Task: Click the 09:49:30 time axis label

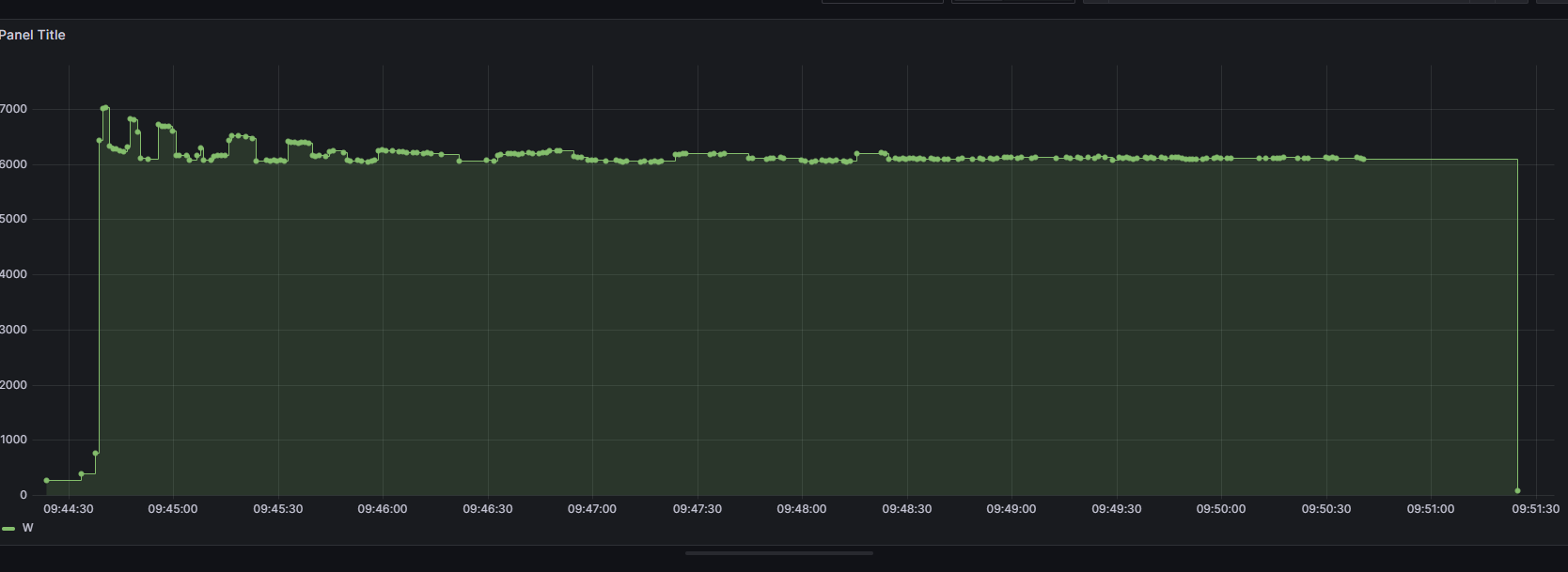Action: pos(1117,509)
